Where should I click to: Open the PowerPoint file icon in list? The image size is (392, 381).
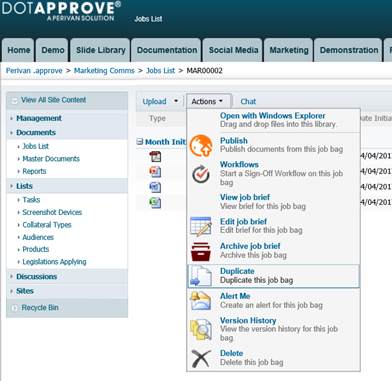155,172
